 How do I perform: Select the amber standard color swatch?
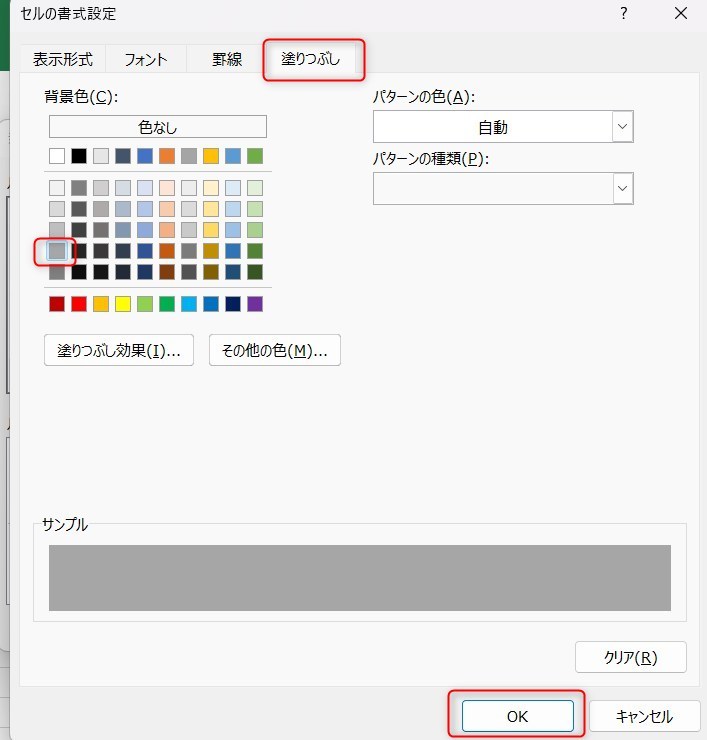pos(101,304)
